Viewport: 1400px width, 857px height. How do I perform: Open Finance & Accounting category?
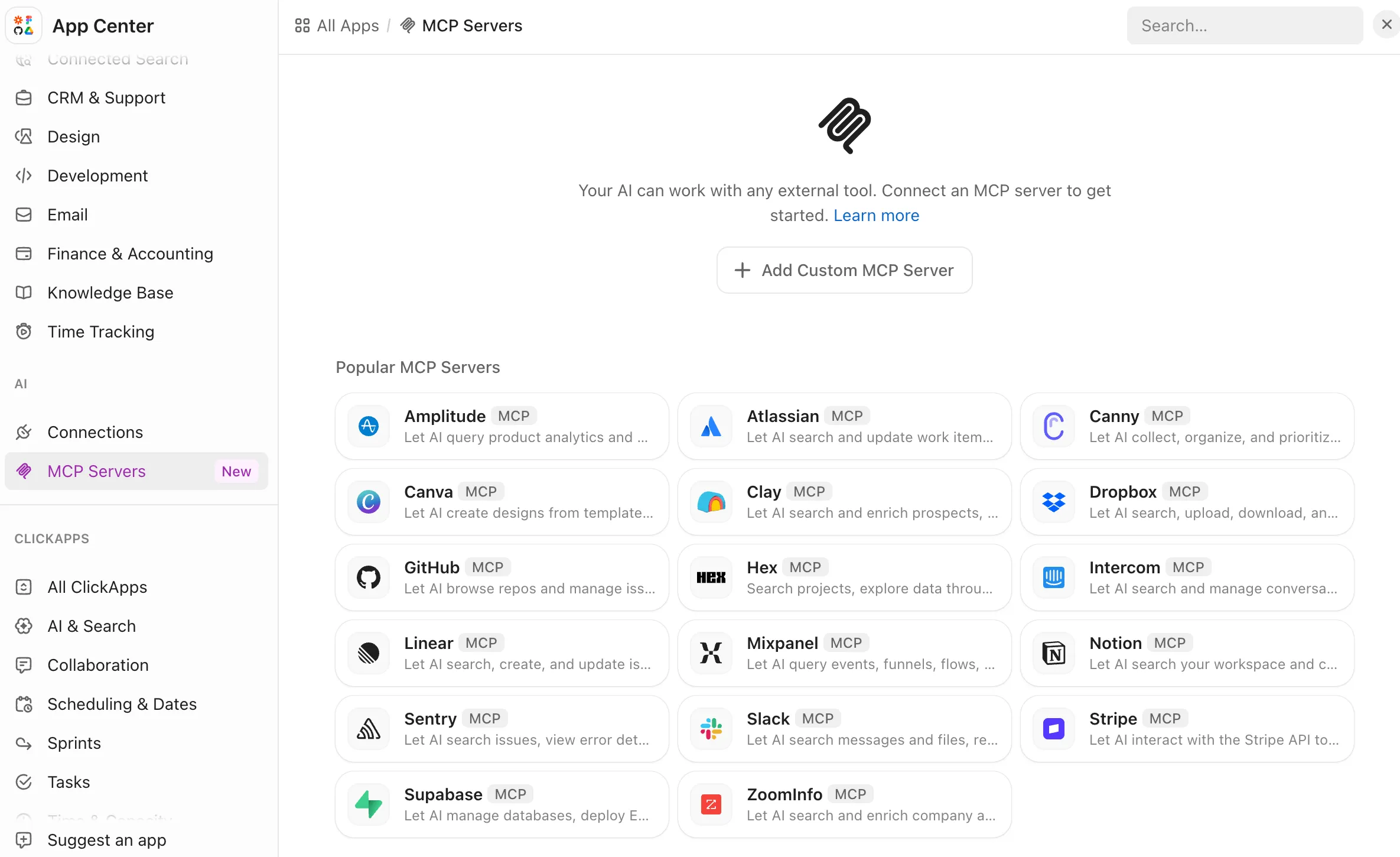coord(136,254)
